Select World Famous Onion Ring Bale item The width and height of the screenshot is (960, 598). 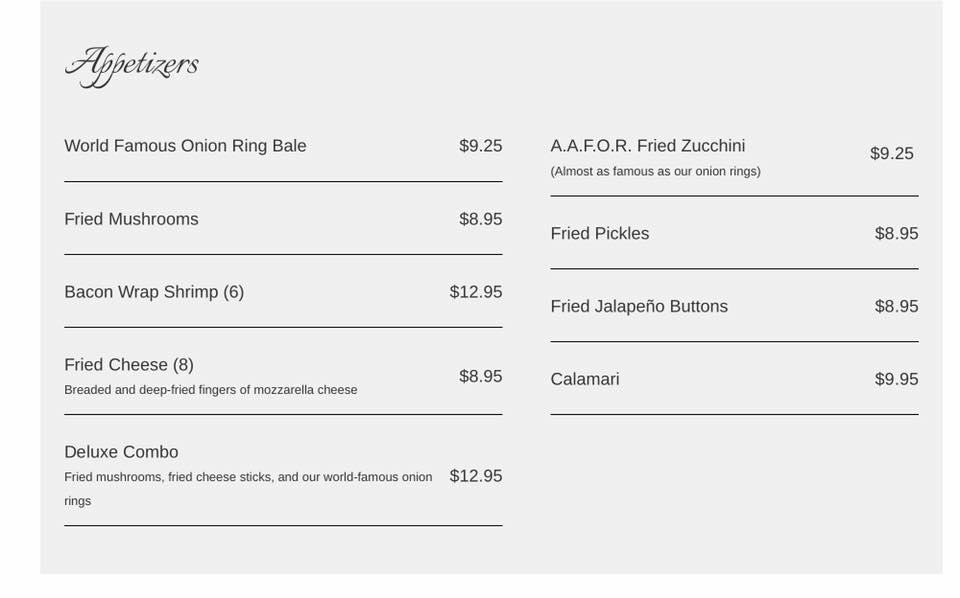pos(185,146)
